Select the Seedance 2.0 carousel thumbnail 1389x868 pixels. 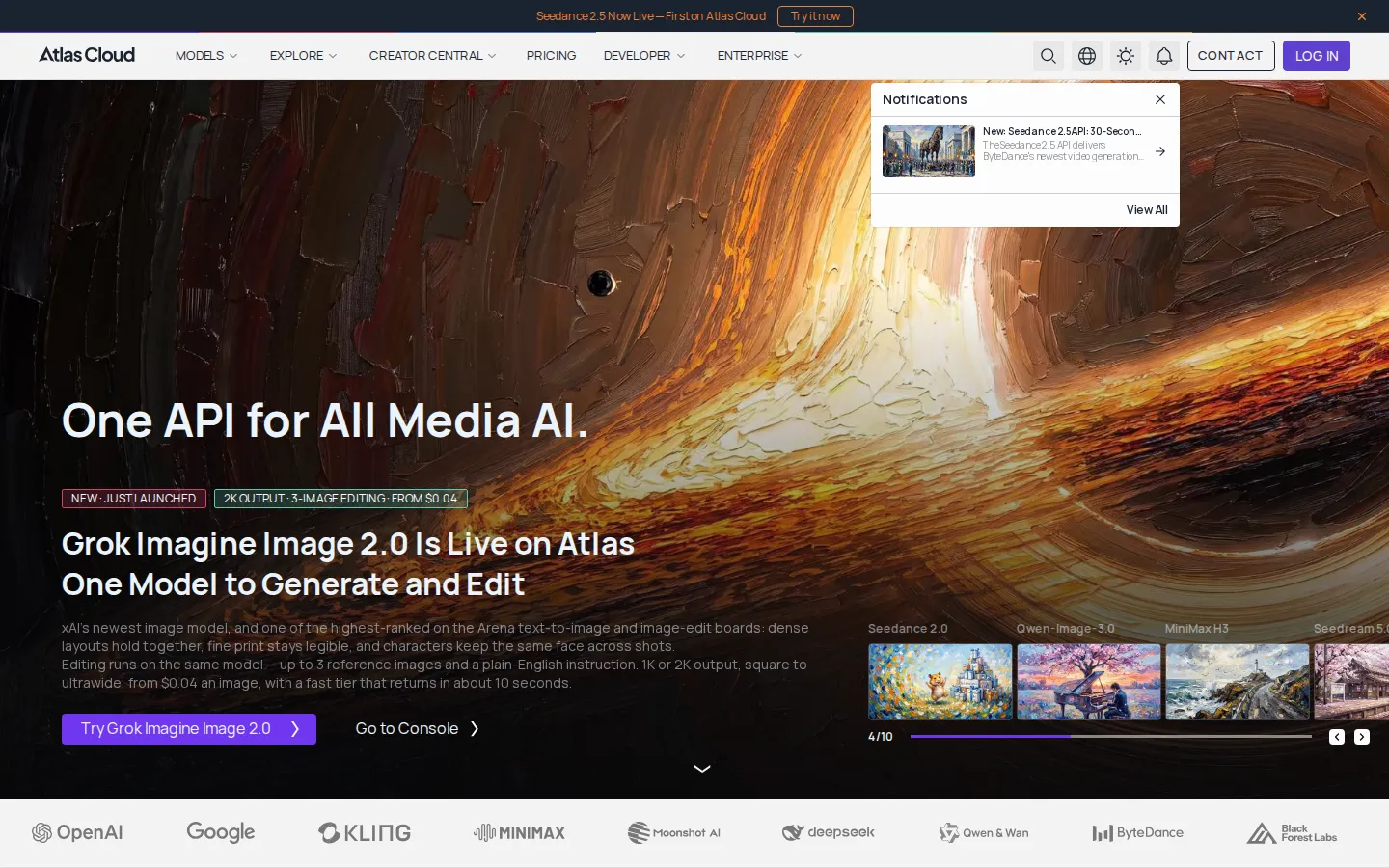[940, 682]
